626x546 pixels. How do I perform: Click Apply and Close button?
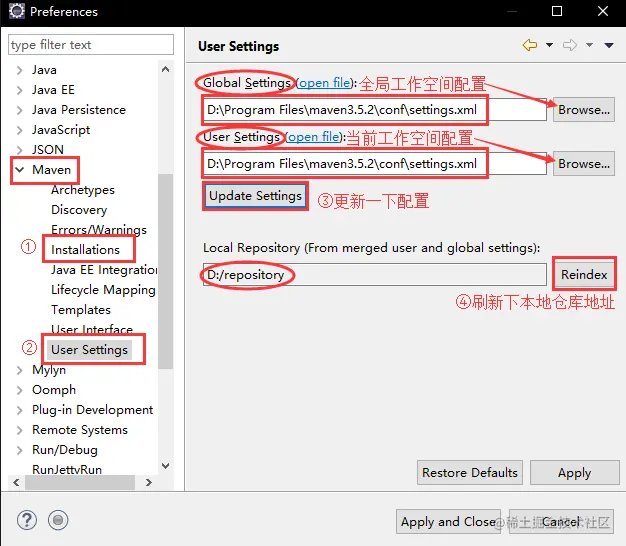448,522
